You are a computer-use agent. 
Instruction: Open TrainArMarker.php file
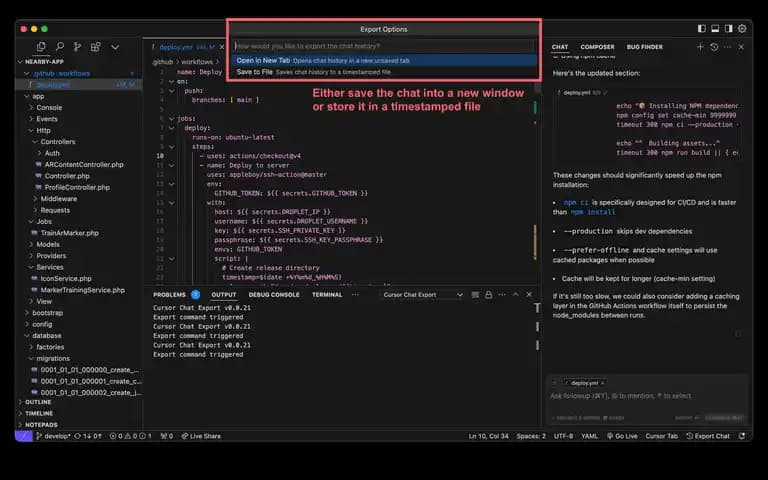(69, 233)
